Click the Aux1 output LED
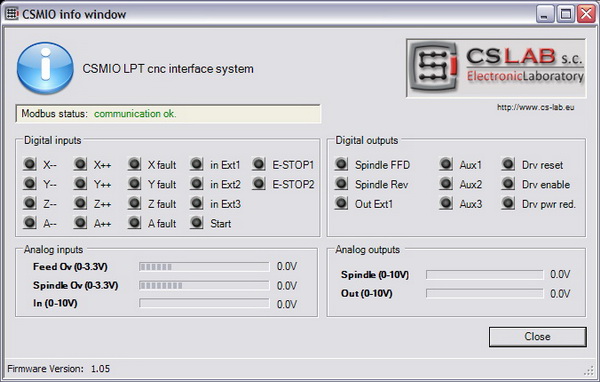600x382 pixels. click(x=446, y=164)
